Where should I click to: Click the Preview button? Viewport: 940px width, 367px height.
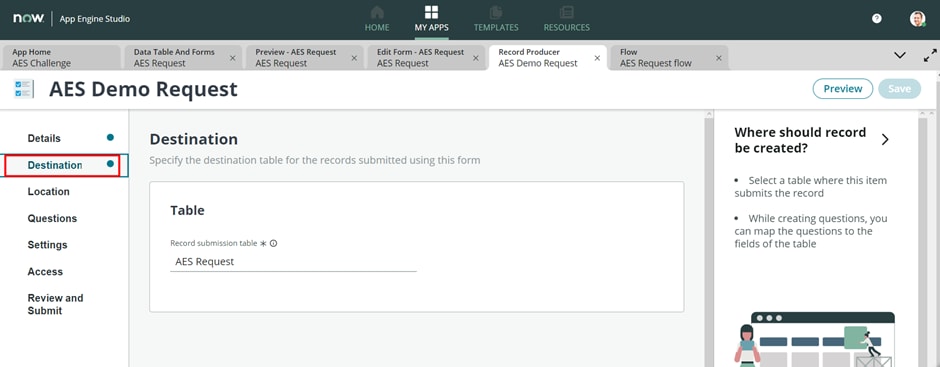(843, 89)
